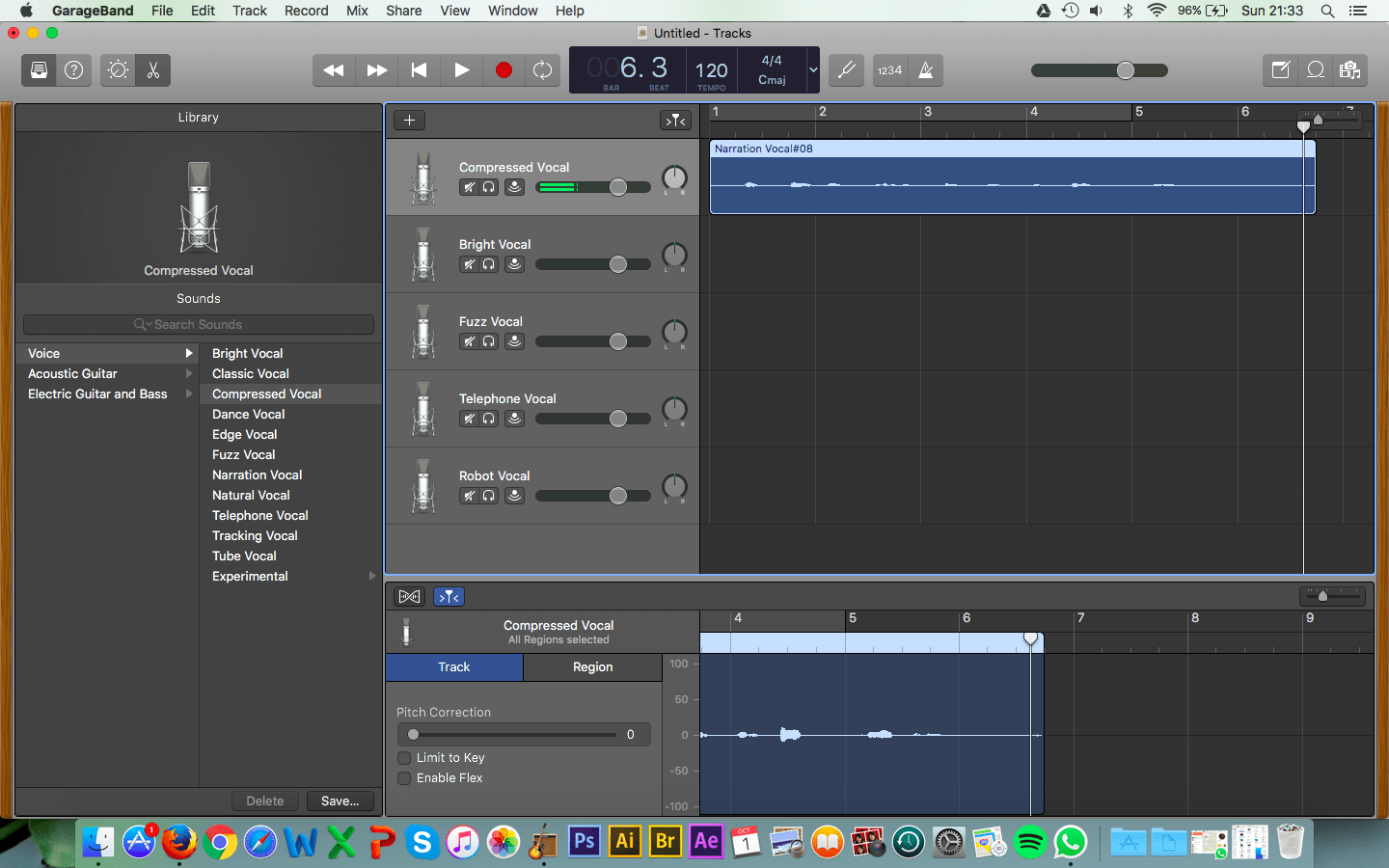Click the Search Sounds field
Screen dimensions: 1389x868
[199, 325]
